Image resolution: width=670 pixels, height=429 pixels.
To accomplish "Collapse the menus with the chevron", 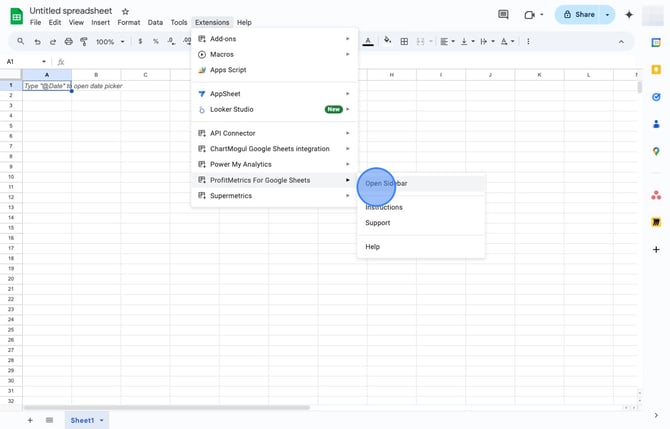I will (621, 41).
